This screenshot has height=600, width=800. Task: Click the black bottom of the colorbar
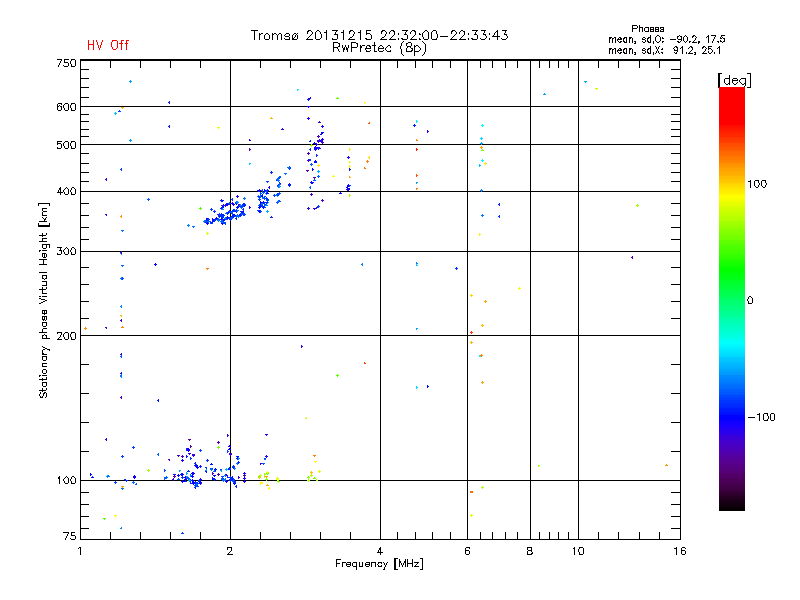(x=732, y=503)
